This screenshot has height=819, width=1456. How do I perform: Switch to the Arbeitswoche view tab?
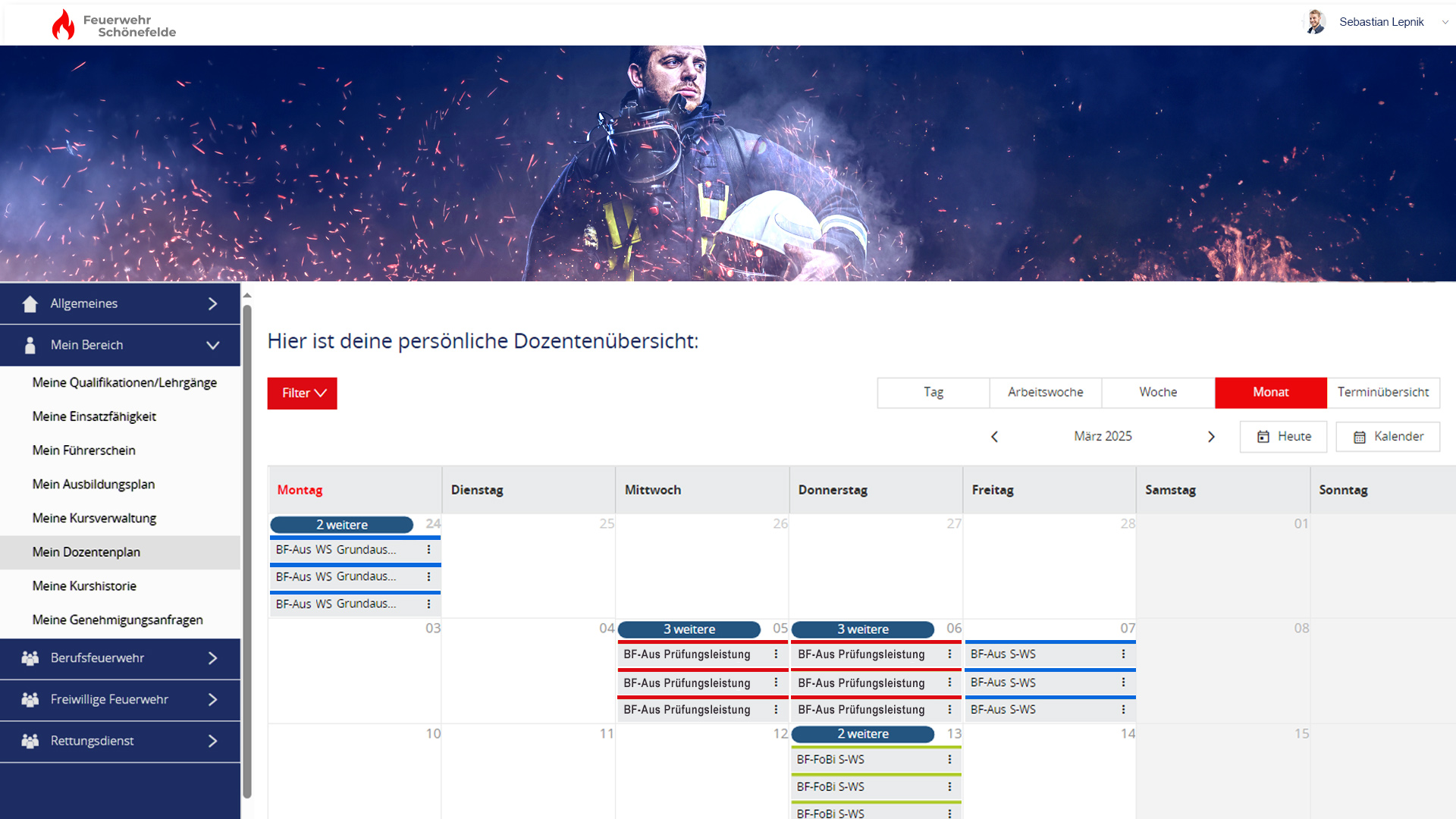click(1045, 392)
